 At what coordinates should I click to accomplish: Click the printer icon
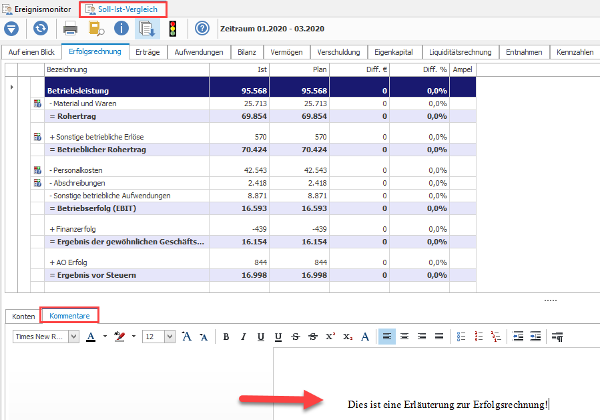tap(70, 29)
